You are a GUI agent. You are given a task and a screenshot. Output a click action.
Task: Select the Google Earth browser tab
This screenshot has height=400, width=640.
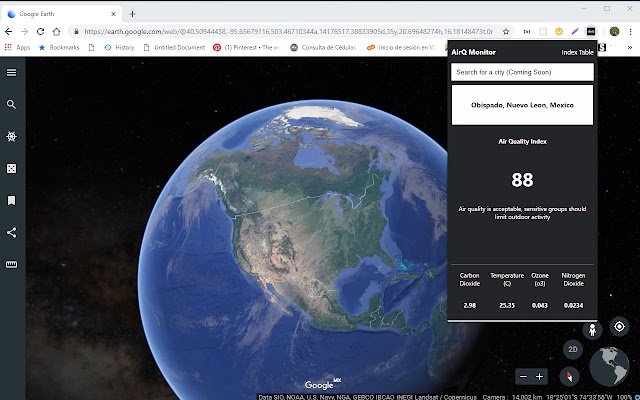(61, 14)
